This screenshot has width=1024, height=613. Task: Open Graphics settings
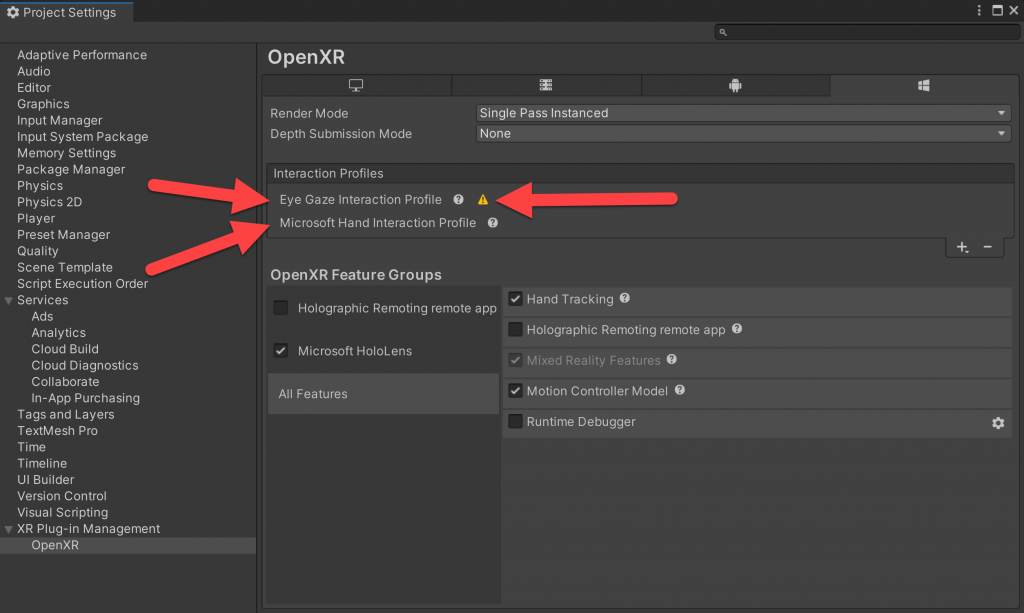43,104
